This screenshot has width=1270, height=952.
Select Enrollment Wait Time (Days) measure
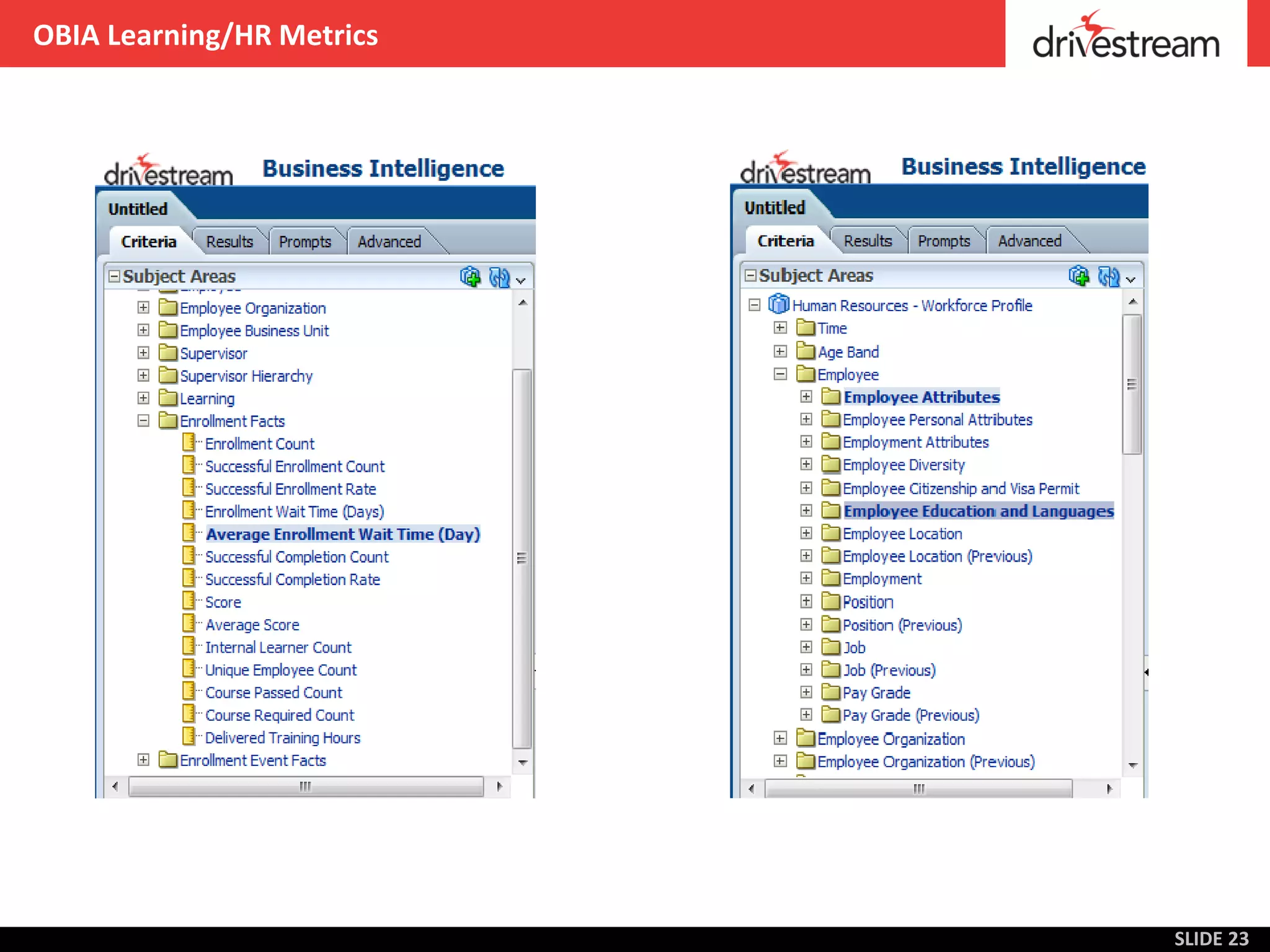click(295, 512)
